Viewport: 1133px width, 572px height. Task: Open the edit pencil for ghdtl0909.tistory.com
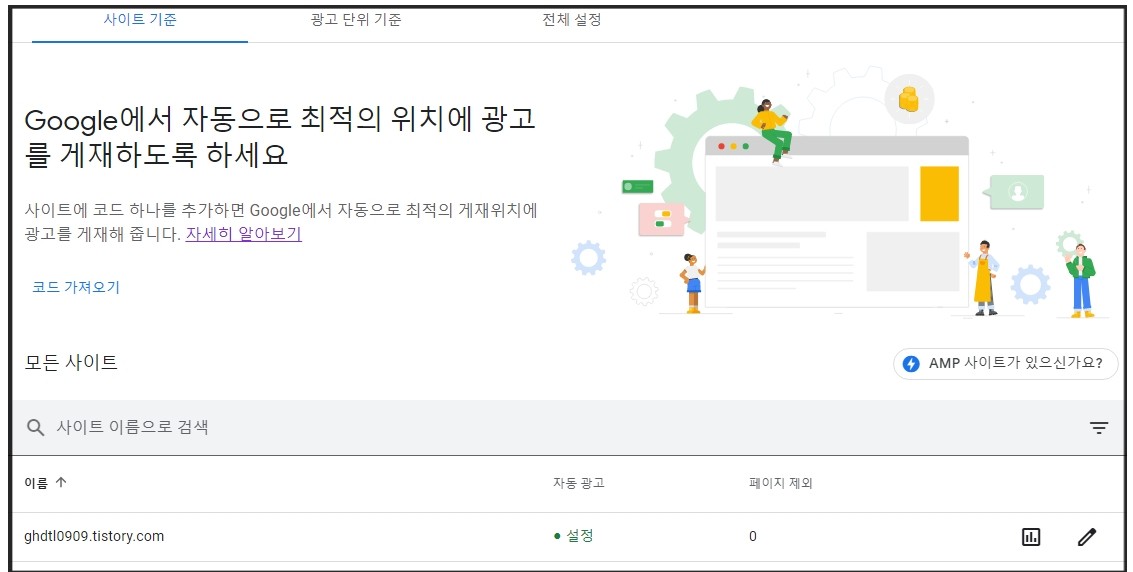(1086, 537)
